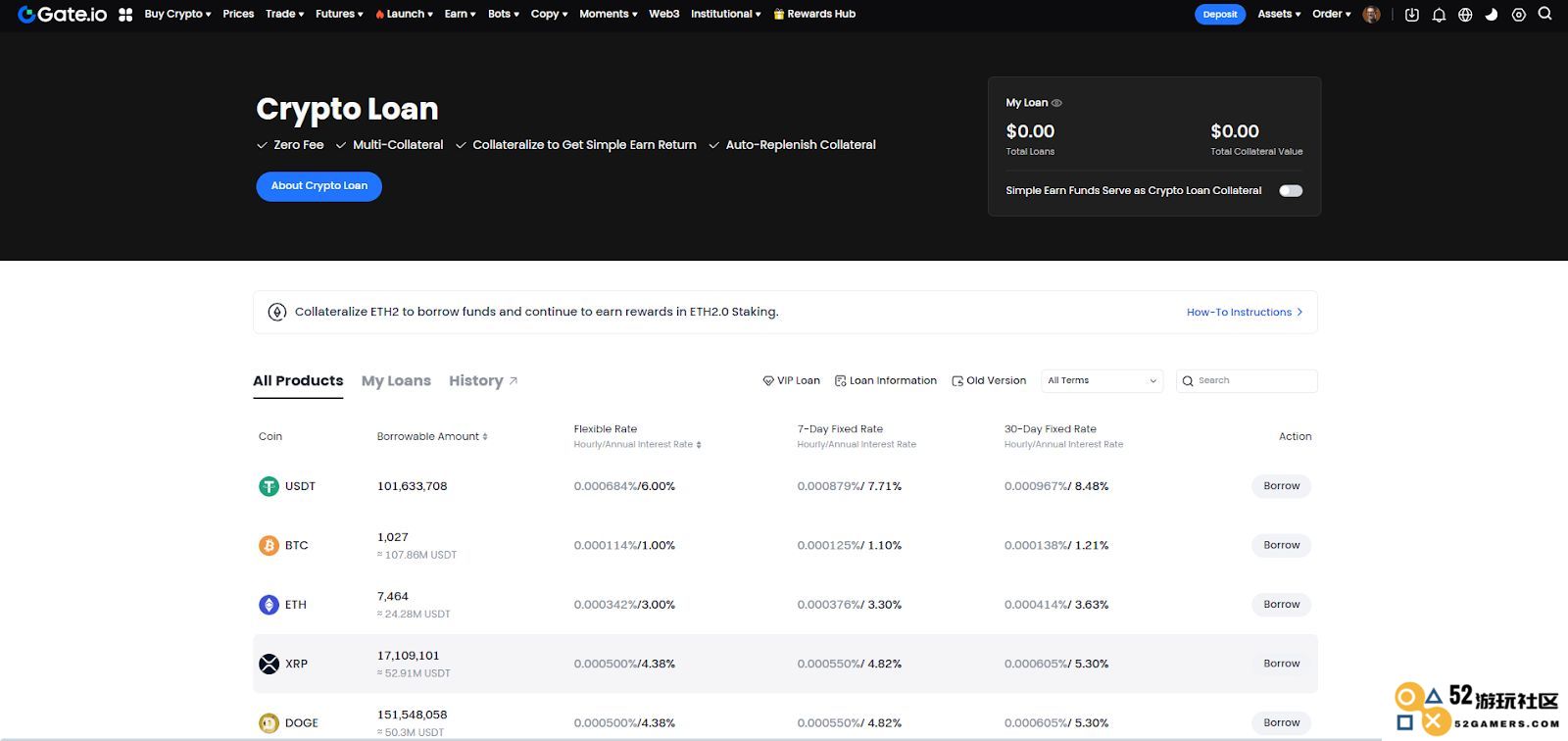Image resolution: width=1568 pixels, height=741 pixels.
Task: Borrow USDT
Action: (x=1281, y=486)
